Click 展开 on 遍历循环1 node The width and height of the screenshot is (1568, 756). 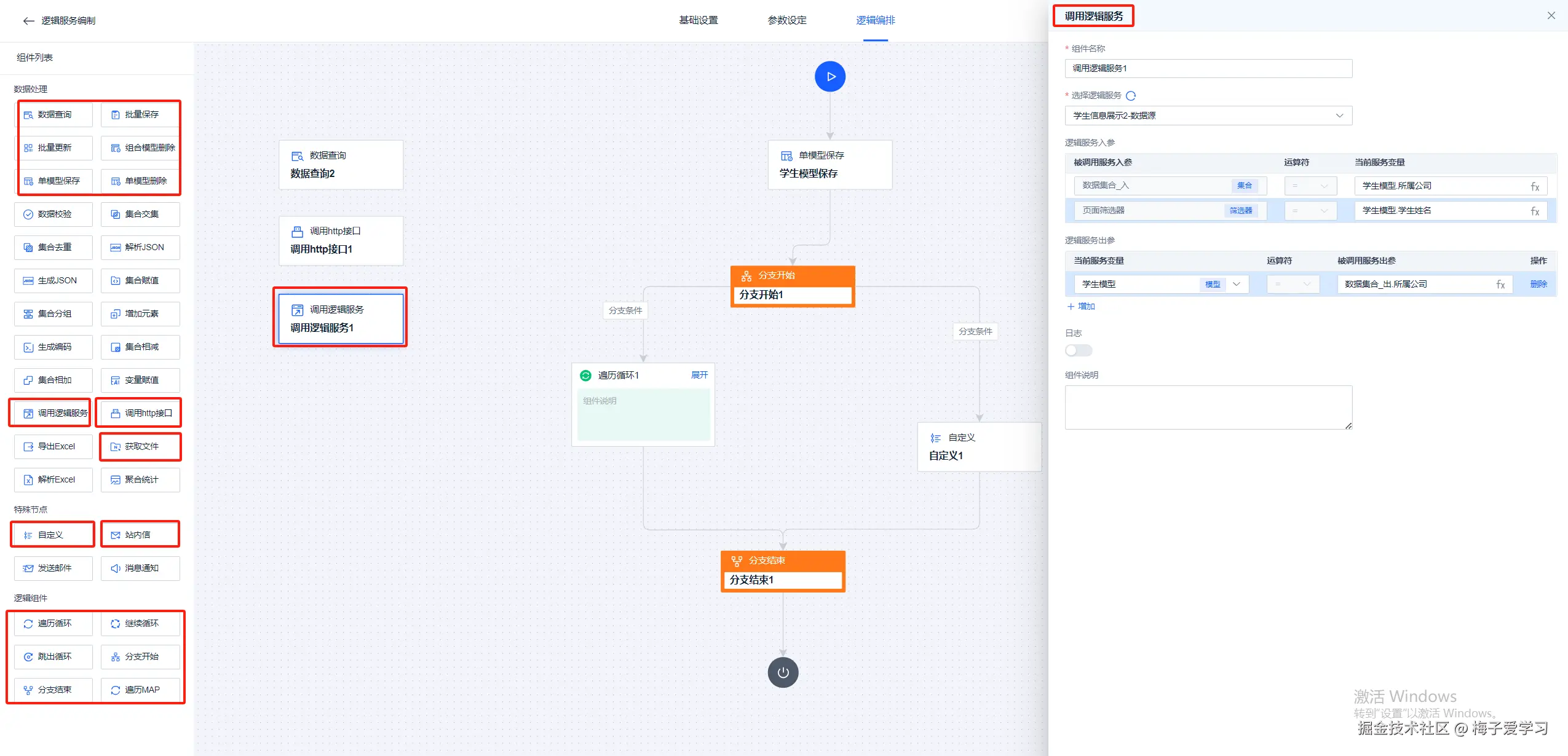pyautogui.click(x=699, y=375)
